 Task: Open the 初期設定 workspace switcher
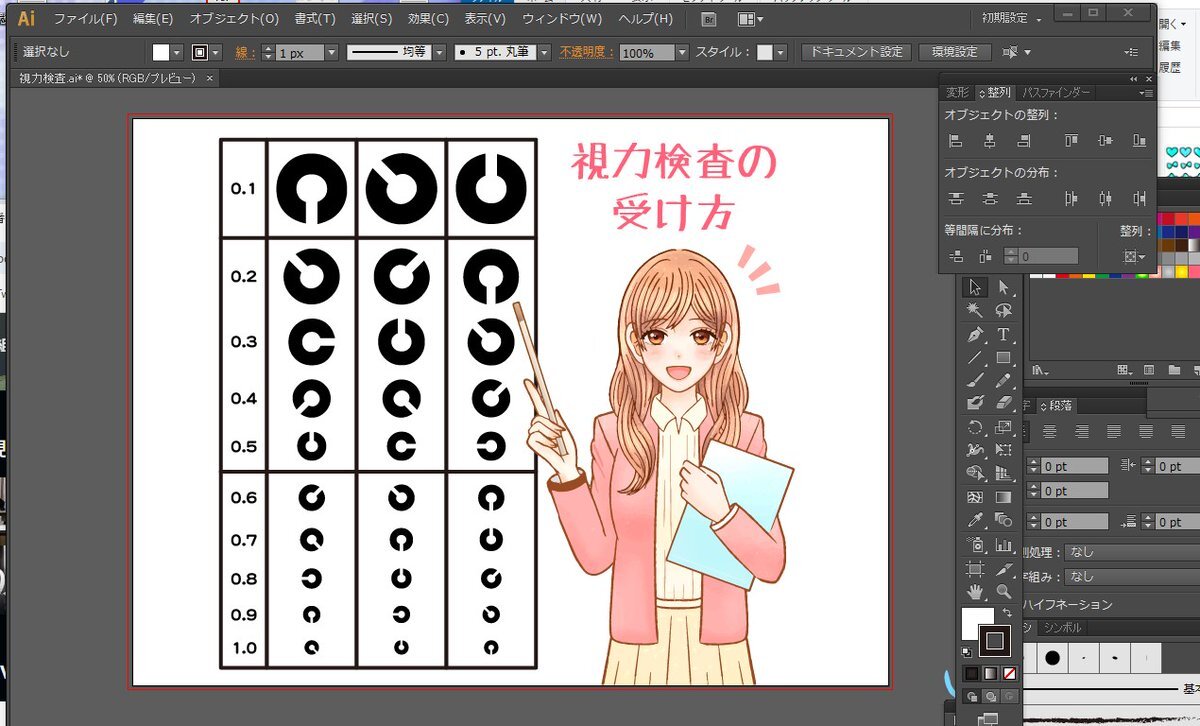pos(1010,19)
